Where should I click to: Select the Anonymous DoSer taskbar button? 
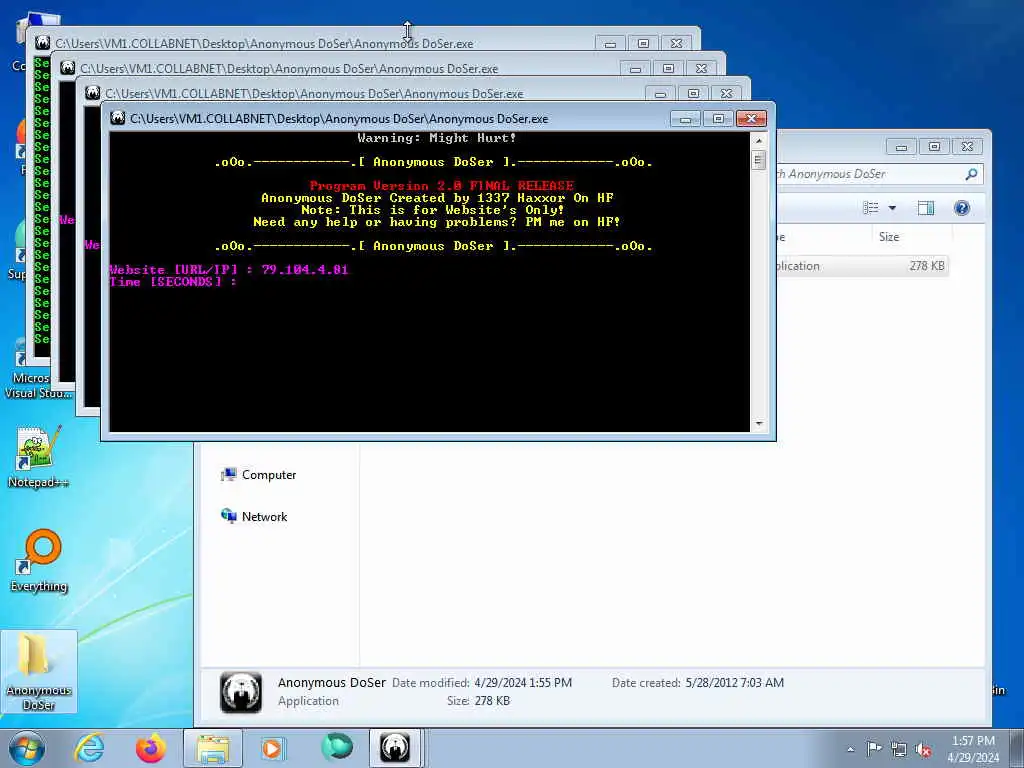pos(396,748)
